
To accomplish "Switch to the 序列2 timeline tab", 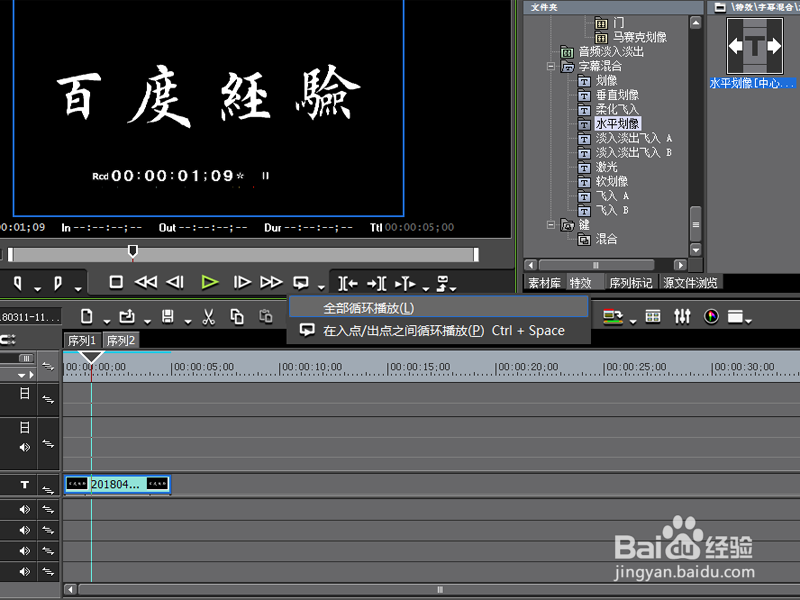I will 120,340.
